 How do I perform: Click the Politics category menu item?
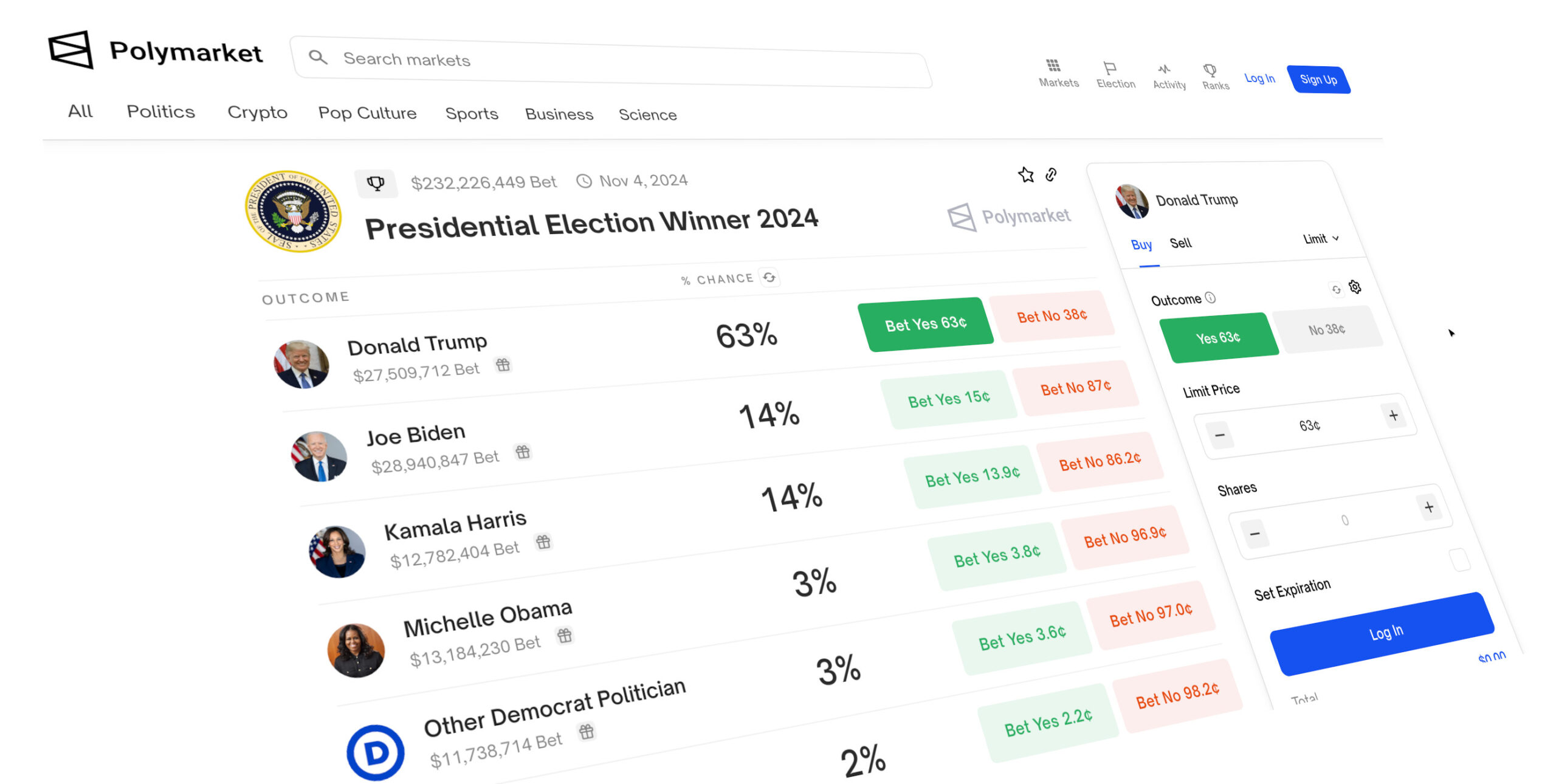coord(160,113)
